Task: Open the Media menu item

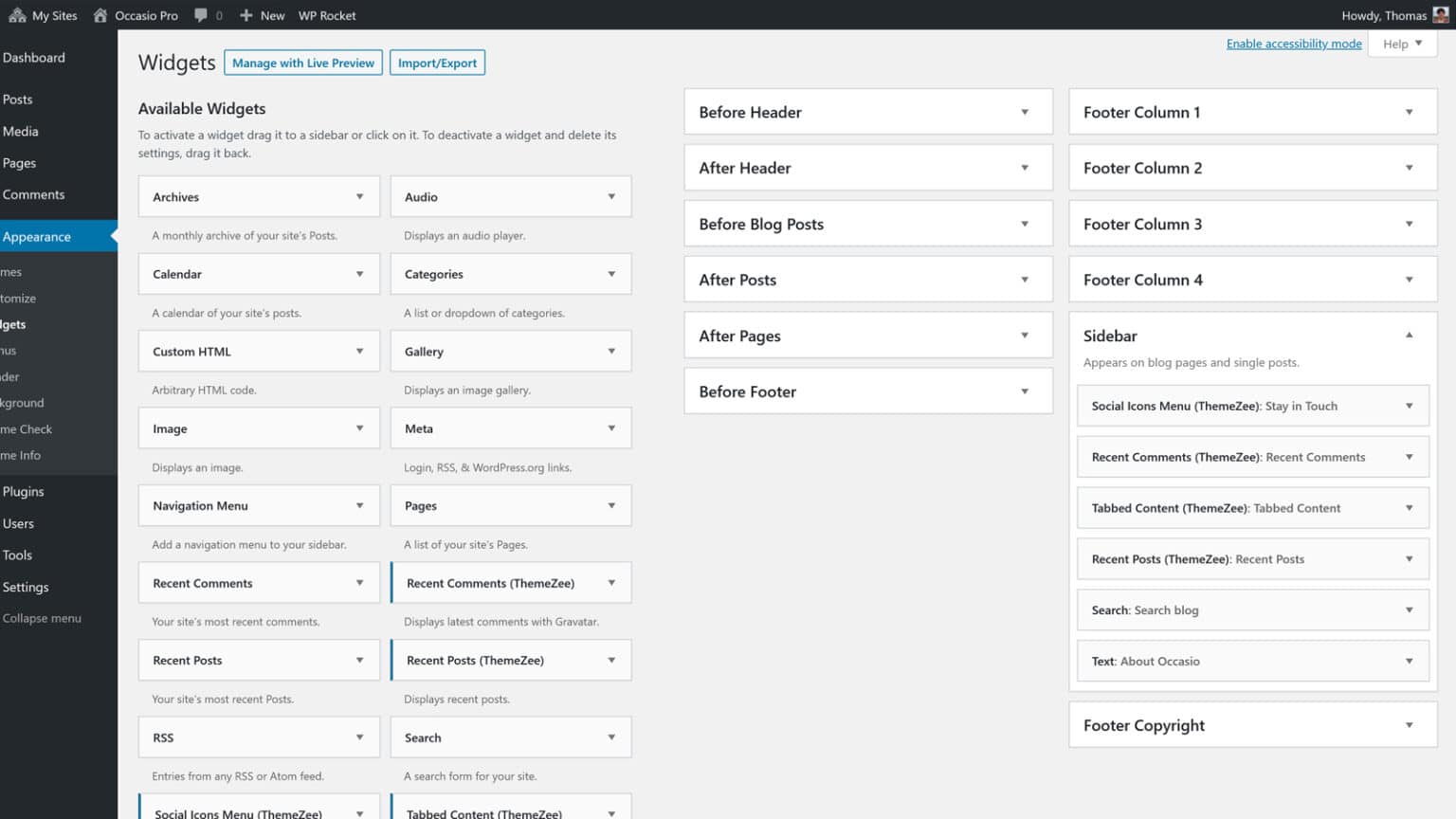Action: [21, 132]
